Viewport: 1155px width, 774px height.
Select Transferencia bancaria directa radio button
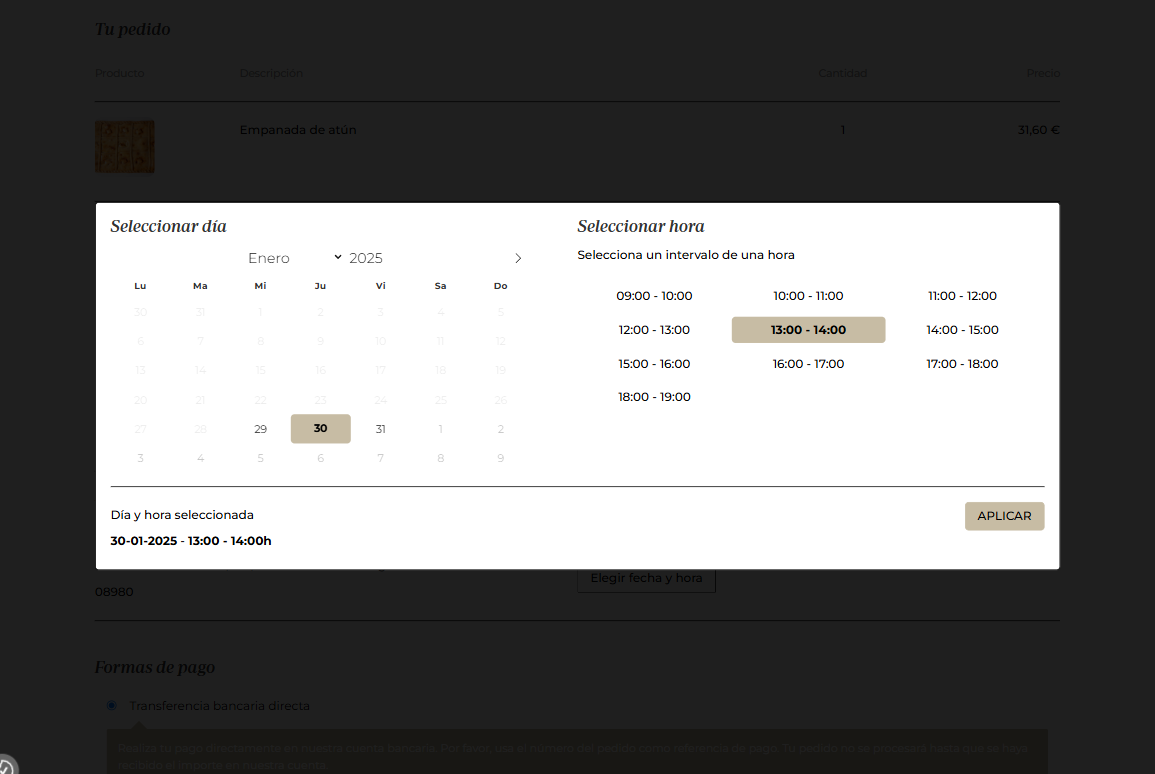click(112, 706)
